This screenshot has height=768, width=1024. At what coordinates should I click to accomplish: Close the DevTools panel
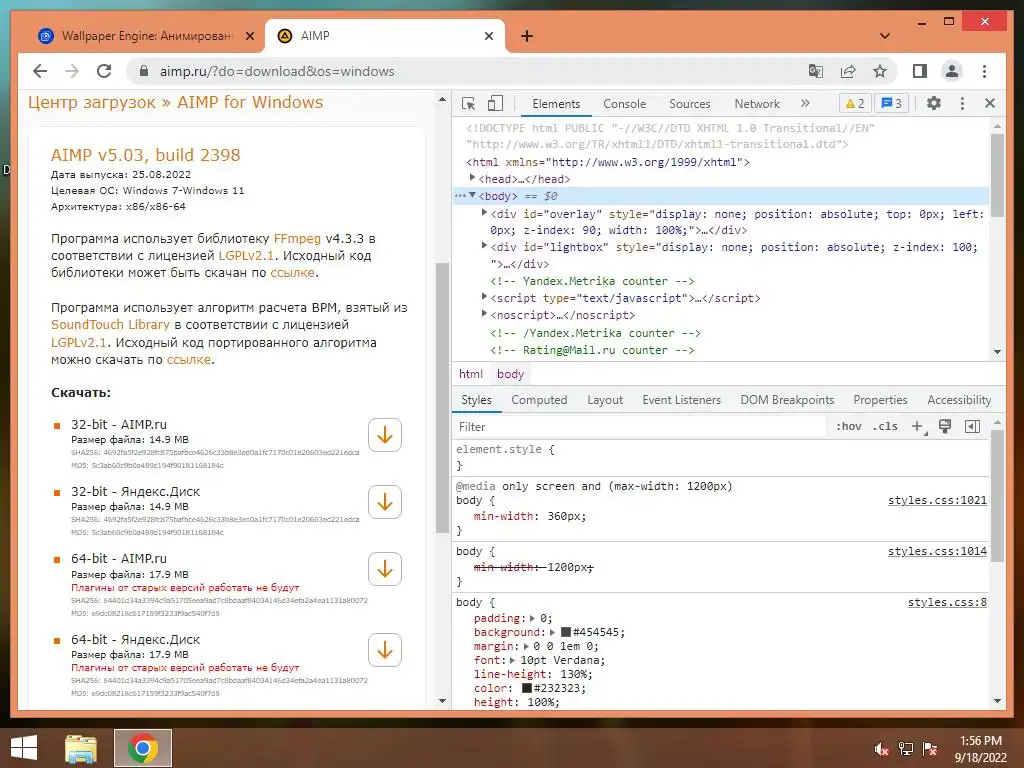coord(989,103)
